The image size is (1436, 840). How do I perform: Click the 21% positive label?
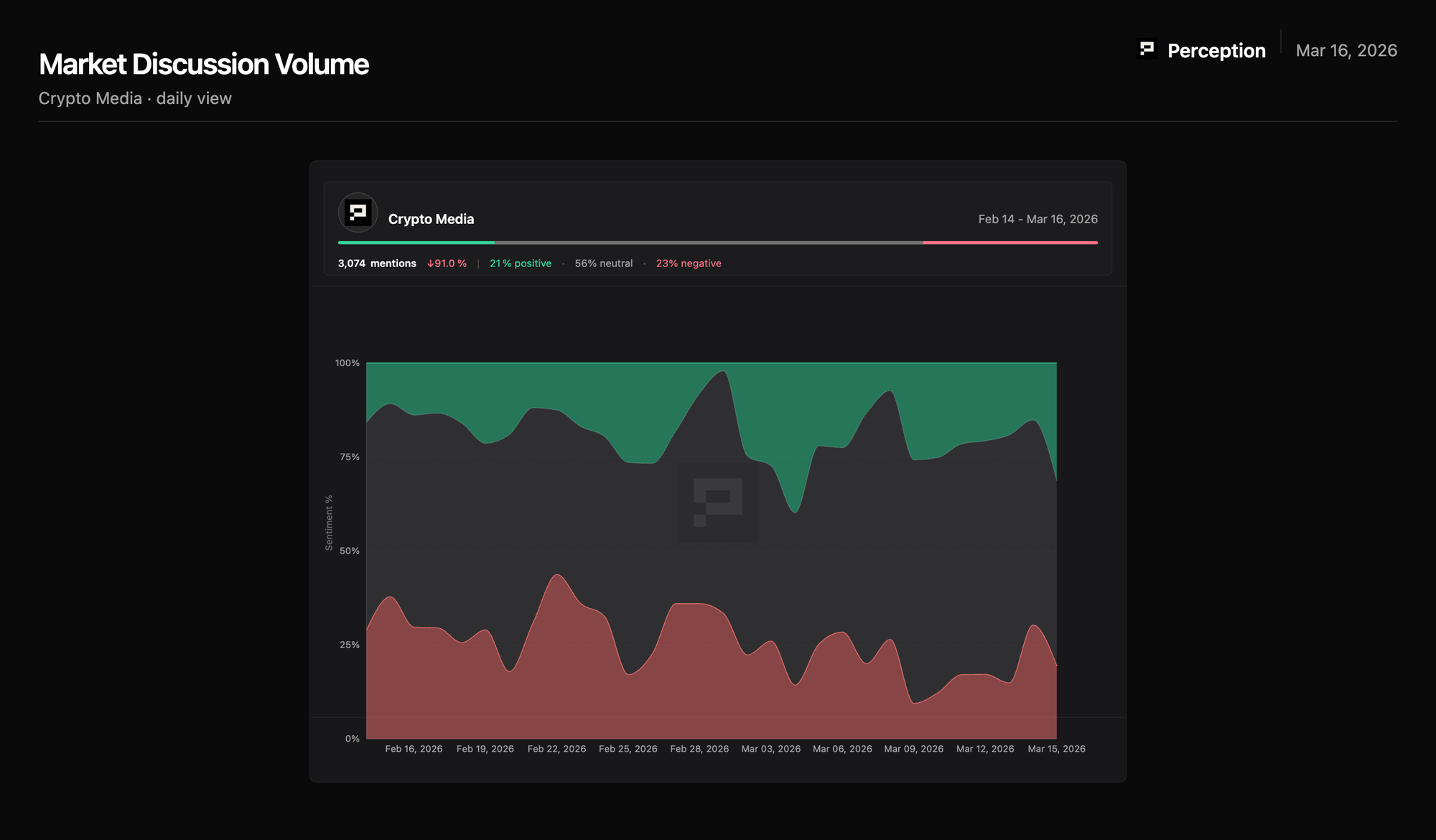tap(520, 263)
